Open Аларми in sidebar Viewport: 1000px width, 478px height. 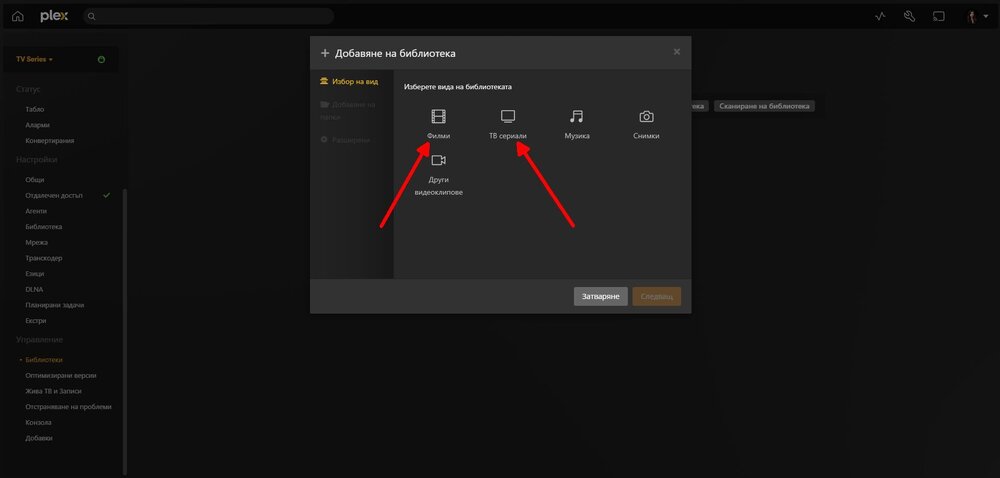38,125
